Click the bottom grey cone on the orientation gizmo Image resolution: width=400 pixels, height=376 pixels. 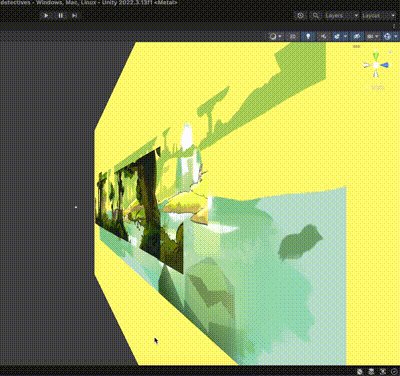pyautogui.click(x=376, y=74)
